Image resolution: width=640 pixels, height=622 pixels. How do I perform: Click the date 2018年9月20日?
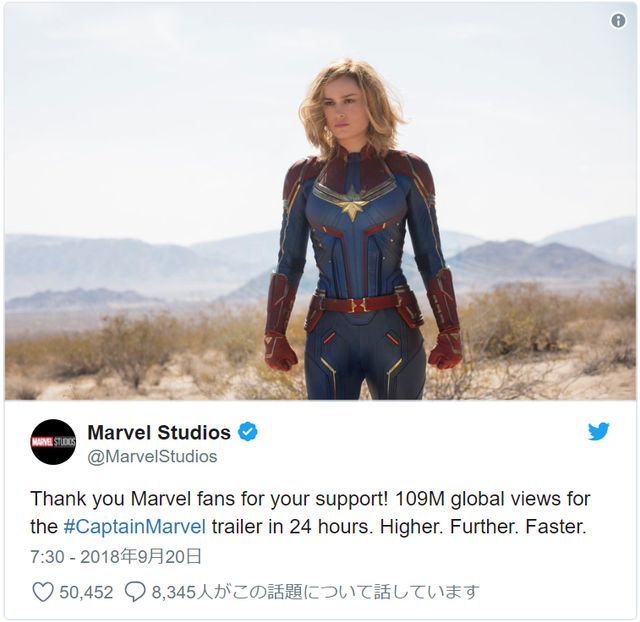pyautogui.click(x=141, y=557)
